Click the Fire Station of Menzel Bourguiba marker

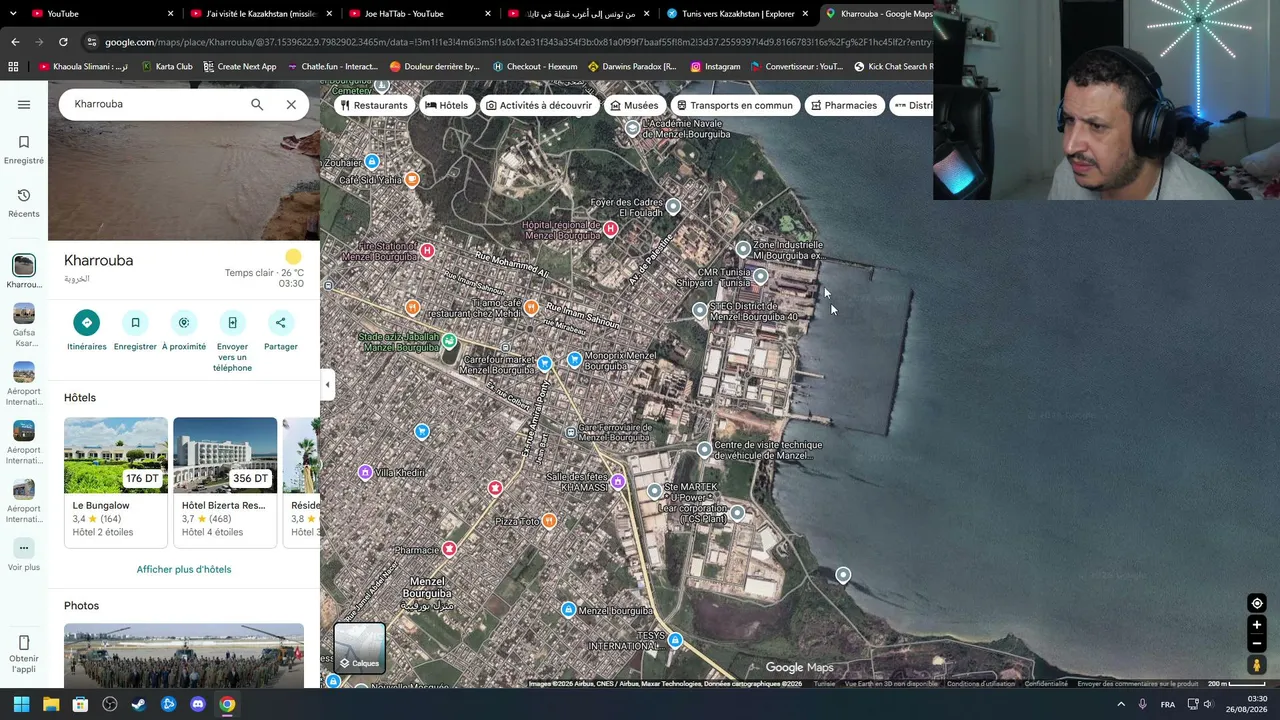coord(427,250)
